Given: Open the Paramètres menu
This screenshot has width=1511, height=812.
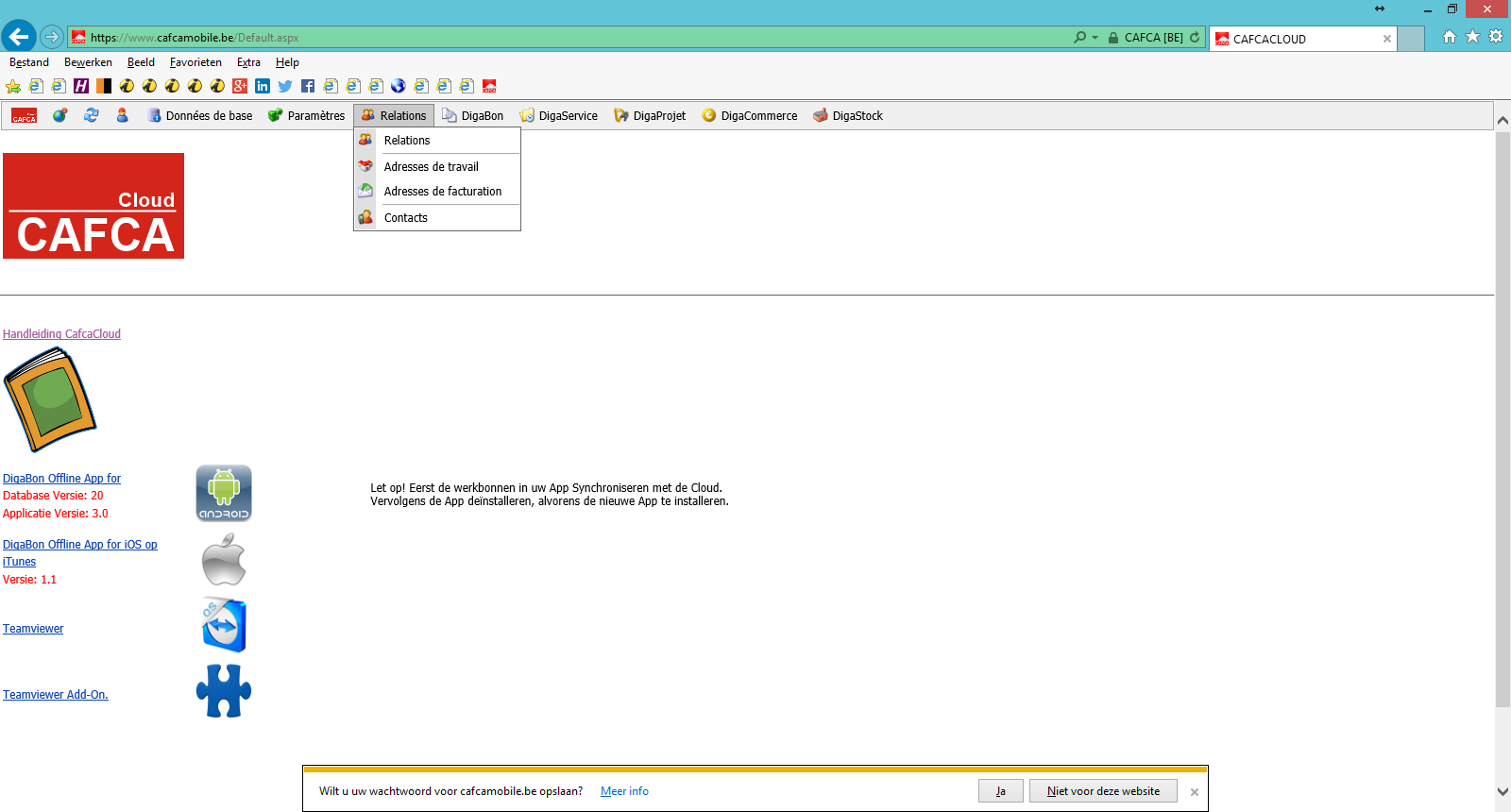Looking at the screenshot, I should (306, 115).
